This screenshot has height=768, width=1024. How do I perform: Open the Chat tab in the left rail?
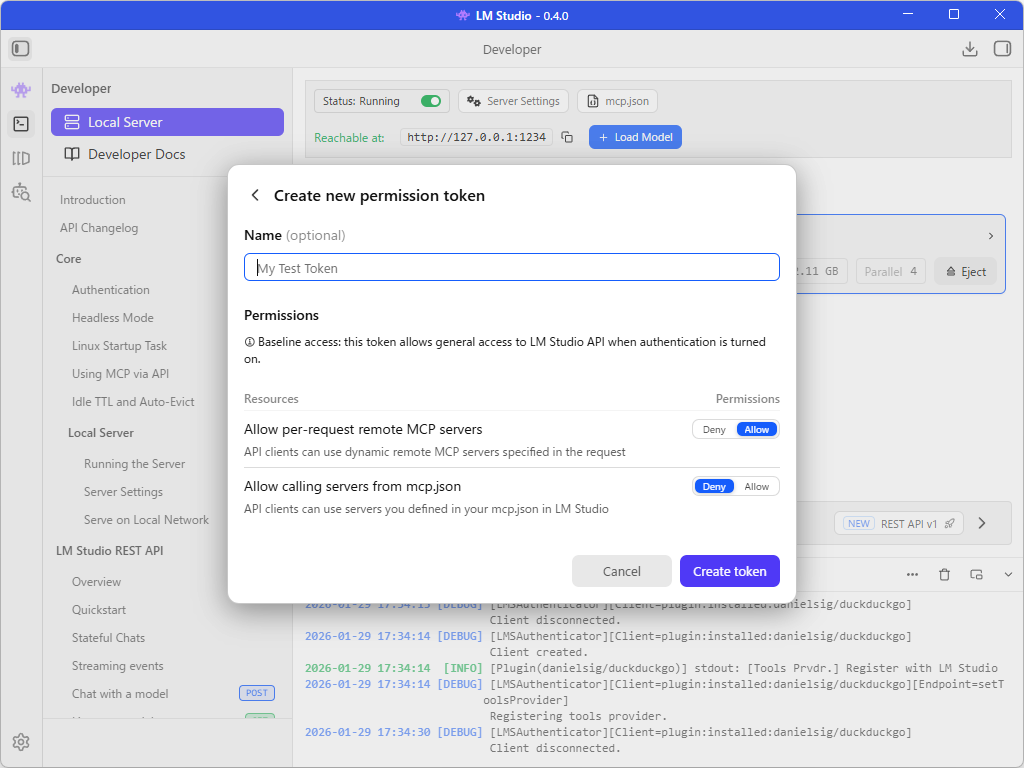(x=20, y=89)
